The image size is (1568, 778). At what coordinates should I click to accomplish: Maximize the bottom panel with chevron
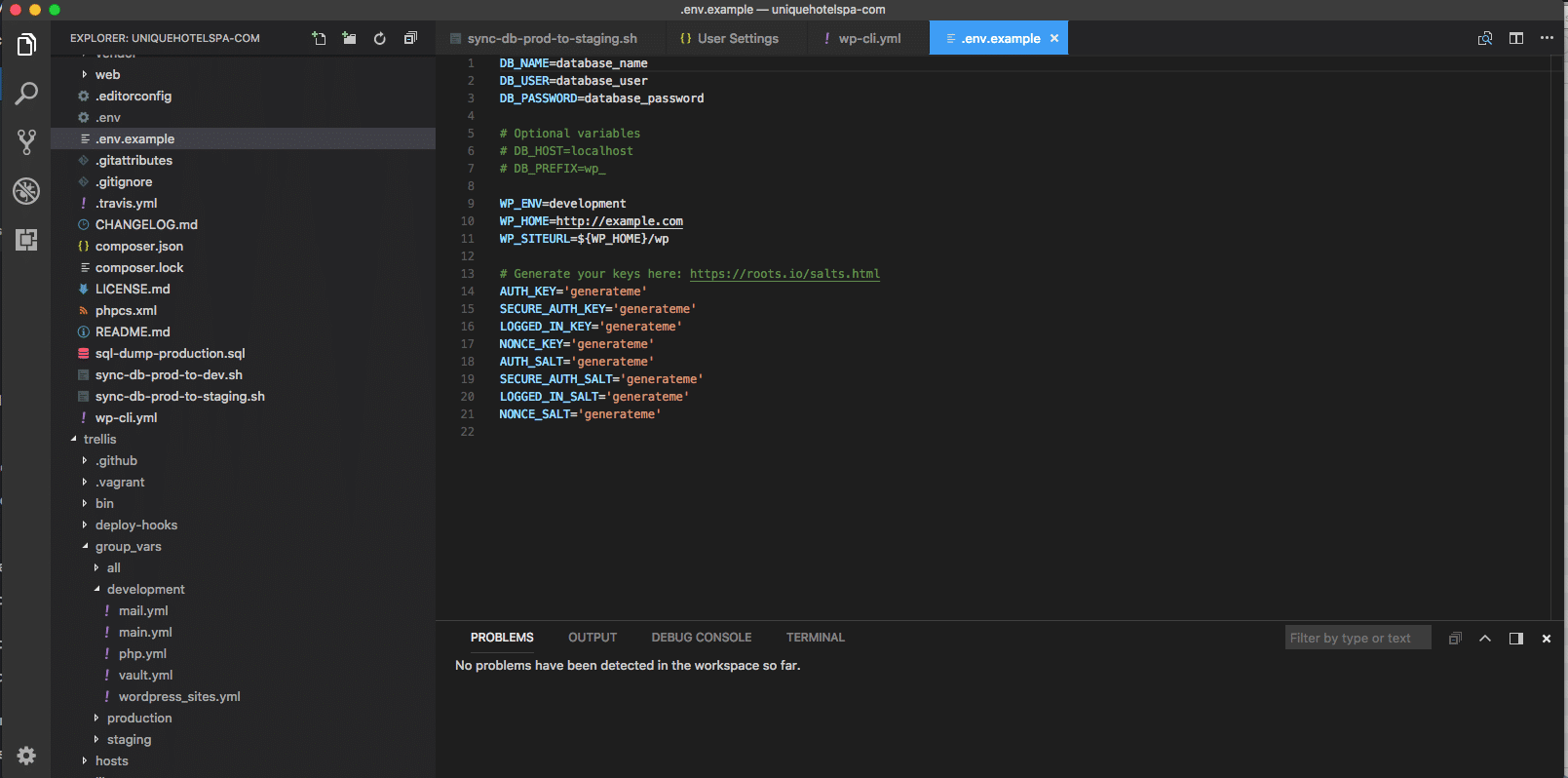click(x=1485, y=639)
